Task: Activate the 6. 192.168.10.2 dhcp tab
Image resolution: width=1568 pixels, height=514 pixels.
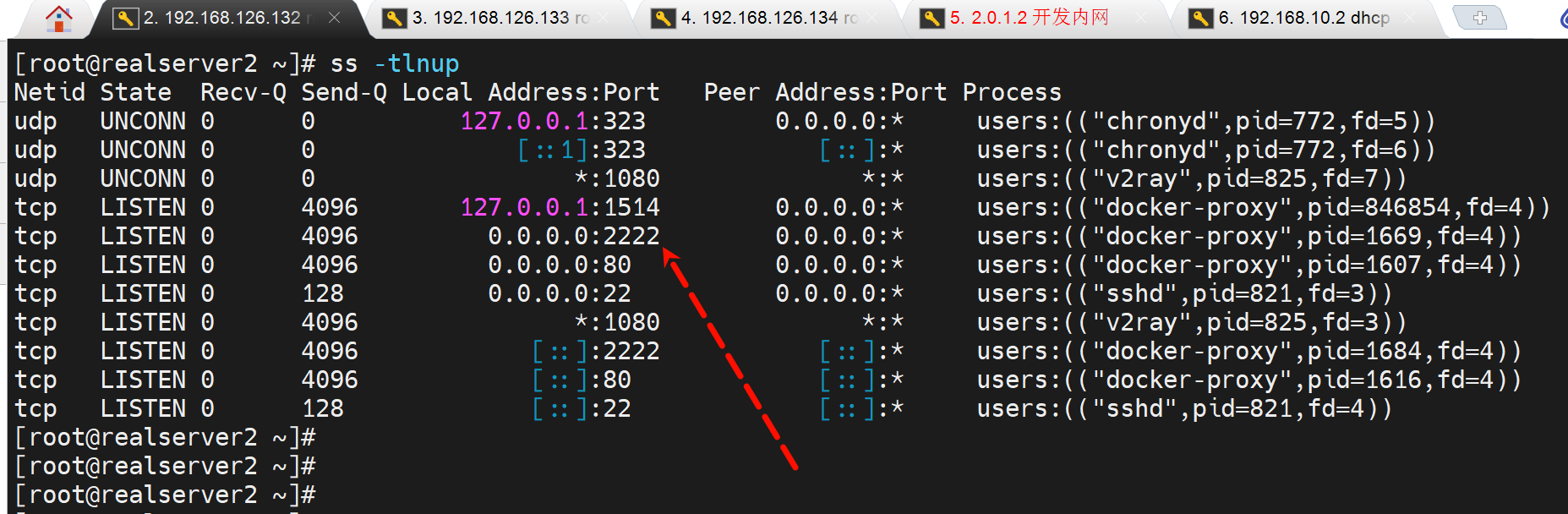Action: click(x=1303, y=18)
